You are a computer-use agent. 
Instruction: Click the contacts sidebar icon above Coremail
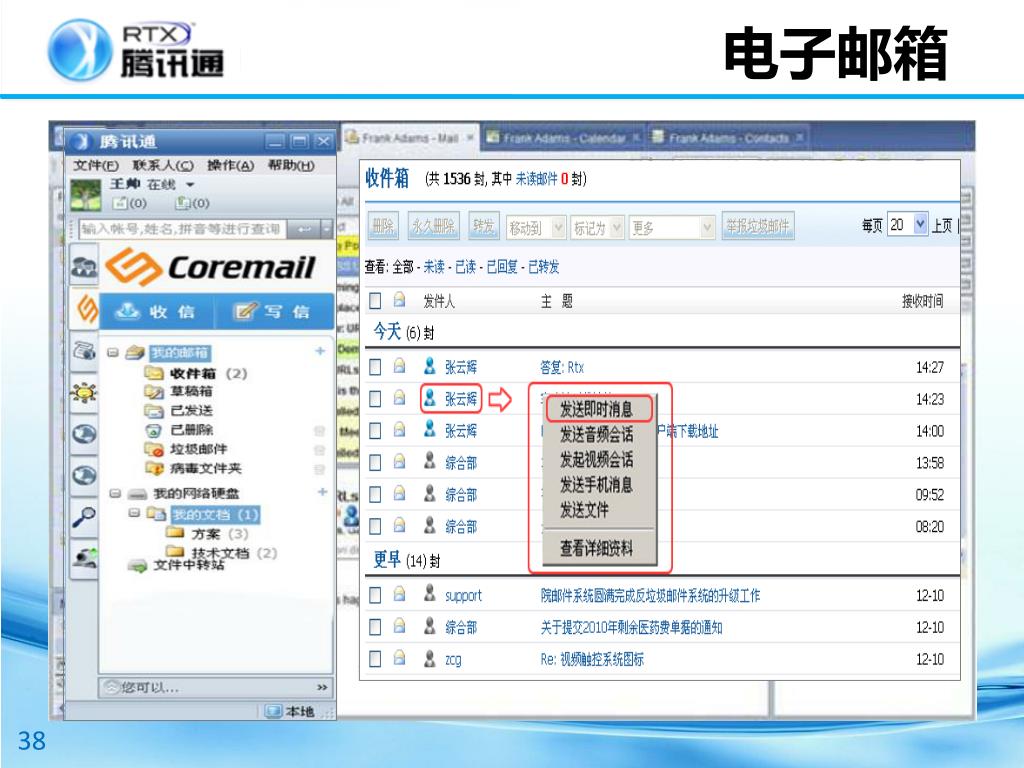[x=85, y=266]
